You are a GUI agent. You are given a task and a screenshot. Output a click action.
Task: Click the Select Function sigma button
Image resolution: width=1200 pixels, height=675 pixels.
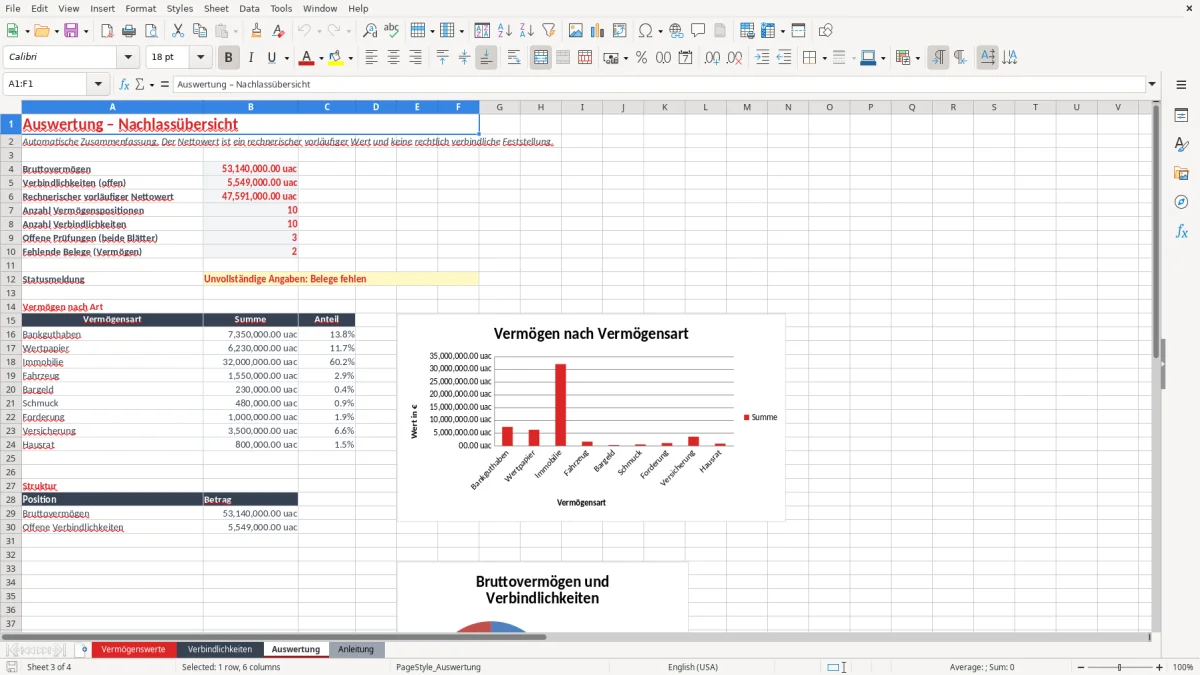139,84
